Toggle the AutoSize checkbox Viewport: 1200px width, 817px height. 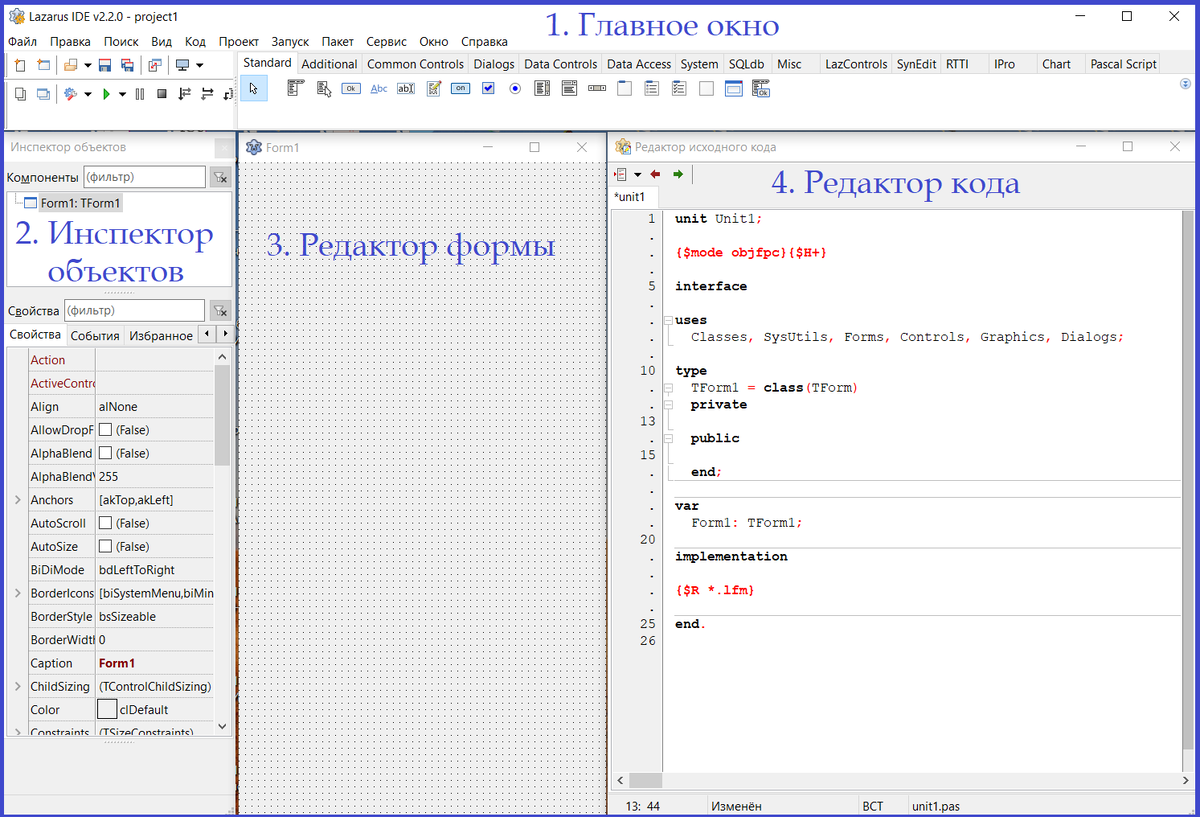point(105,546)
